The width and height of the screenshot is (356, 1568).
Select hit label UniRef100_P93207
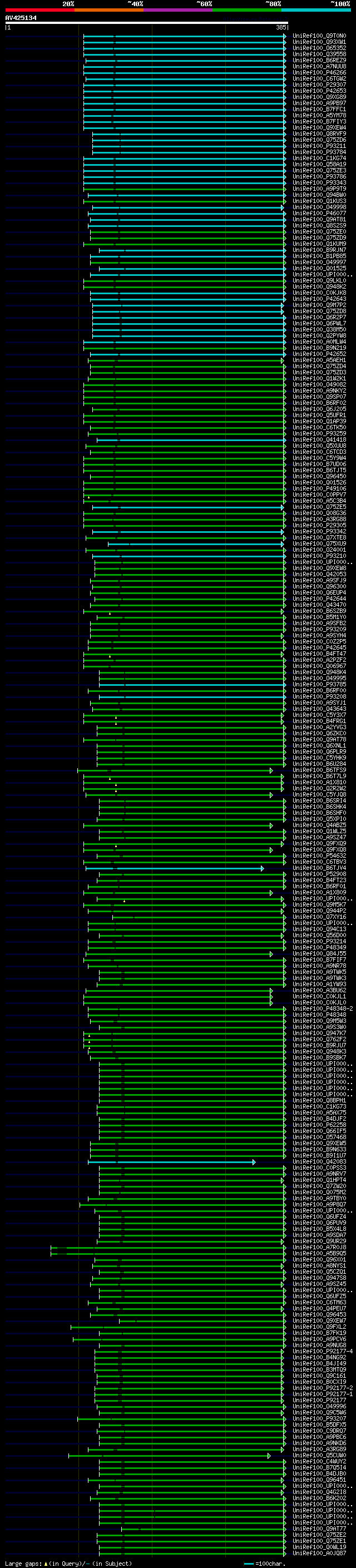tap(319, 1419)
